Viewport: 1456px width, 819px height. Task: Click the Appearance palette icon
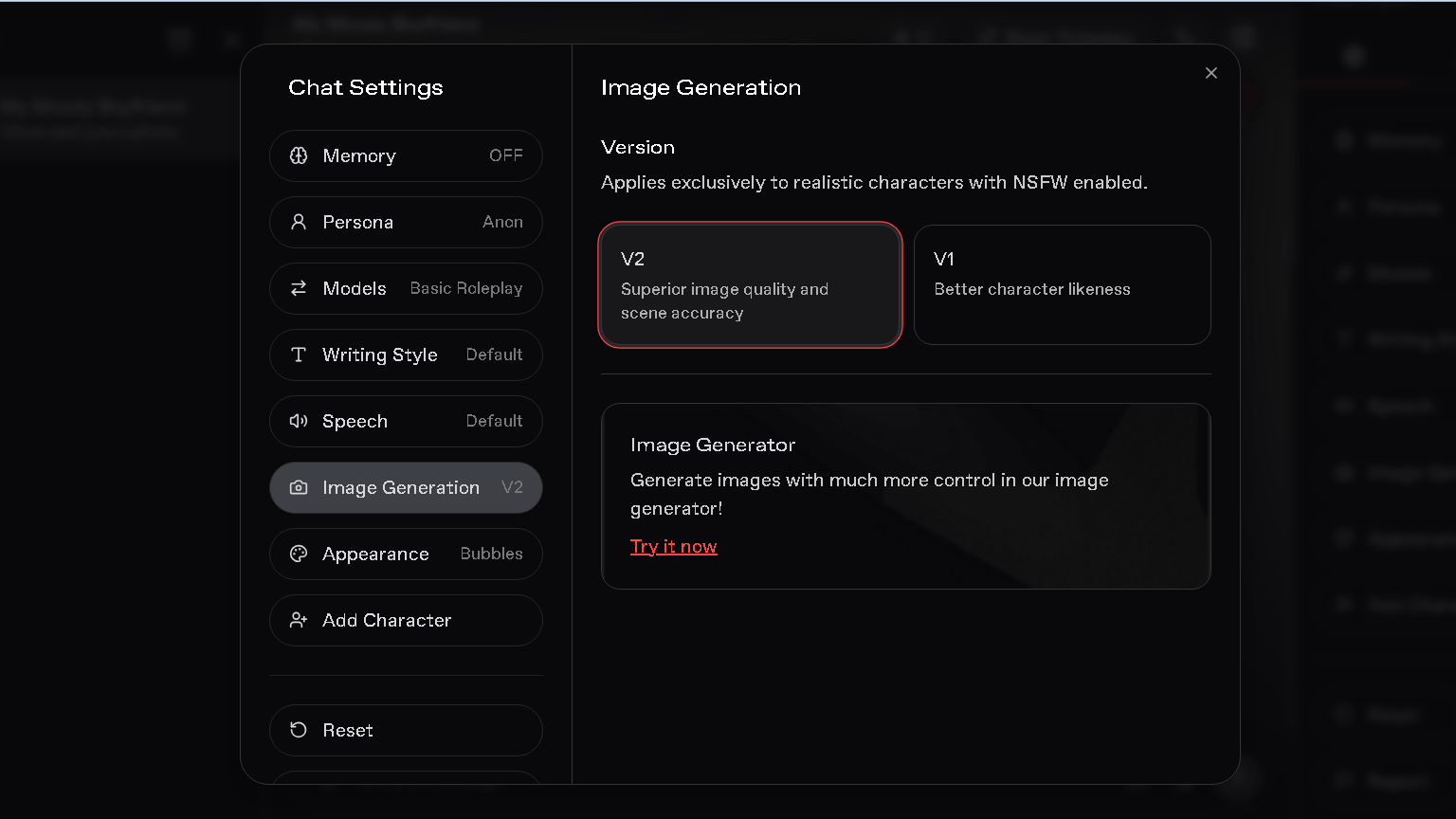[299, 554]
